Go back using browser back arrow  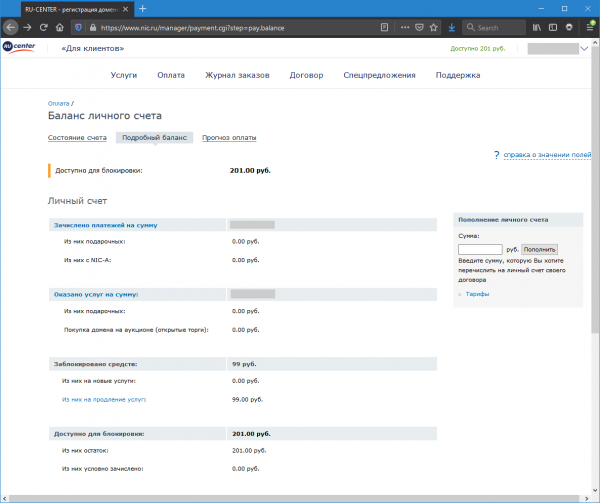click(x=11, y=27)
